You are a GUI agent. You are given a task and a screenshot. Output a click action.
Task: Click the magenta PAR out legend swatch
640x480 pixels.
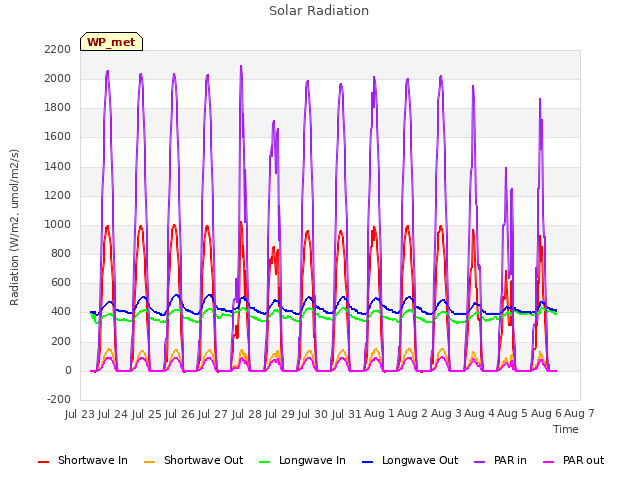[549, 462]
